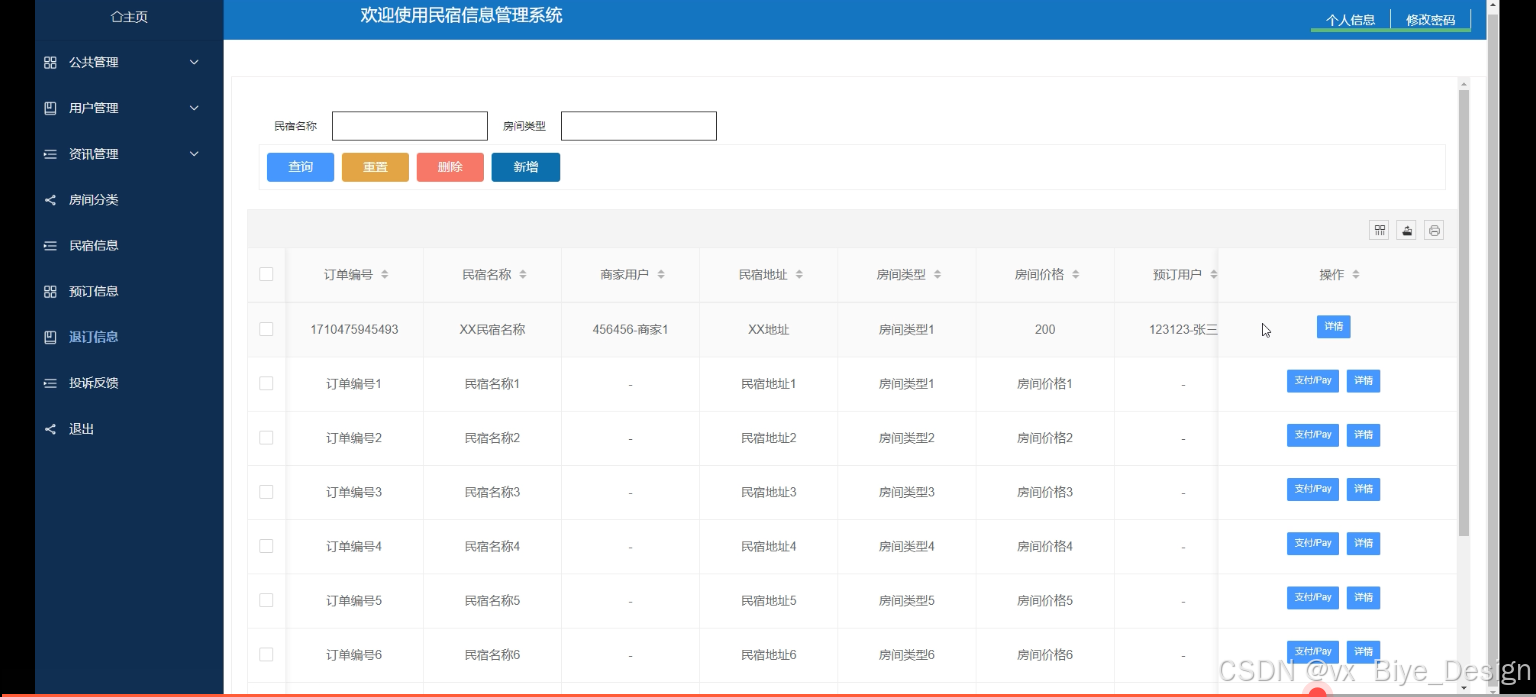Click the 公共管理 grid icon in sidebar

pyautogui.click(x=50, y=62)
